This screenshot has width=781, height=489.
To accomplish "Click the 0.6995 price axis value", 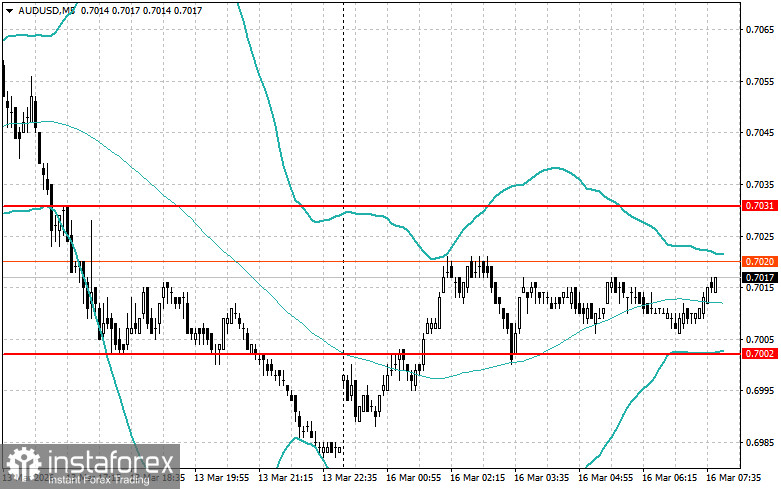I will pyautogui.click(x=760, y=390).
